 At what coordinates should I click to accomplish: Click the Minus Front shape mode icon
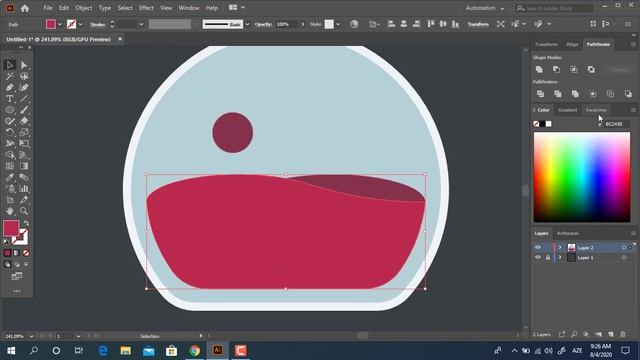click(x=556, y=69)
